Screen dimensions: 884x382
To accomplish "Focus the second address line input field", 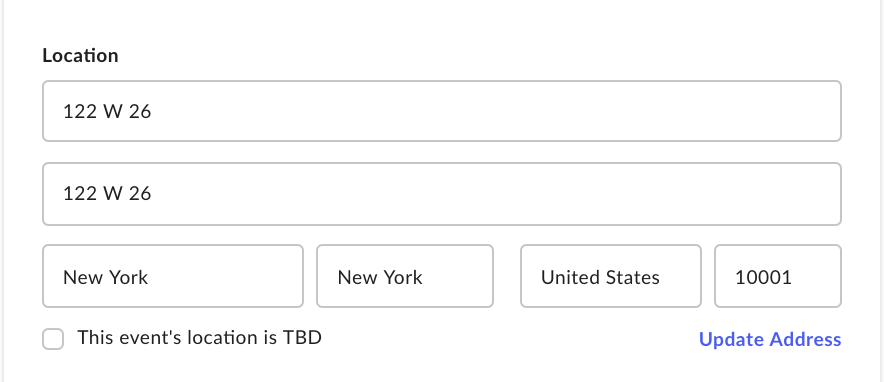I will point(442,194).
